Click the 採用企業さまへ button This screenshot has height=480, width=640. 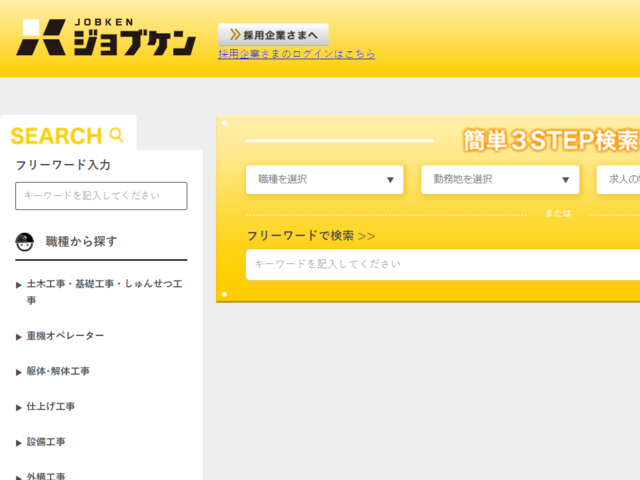click(273, 34)
